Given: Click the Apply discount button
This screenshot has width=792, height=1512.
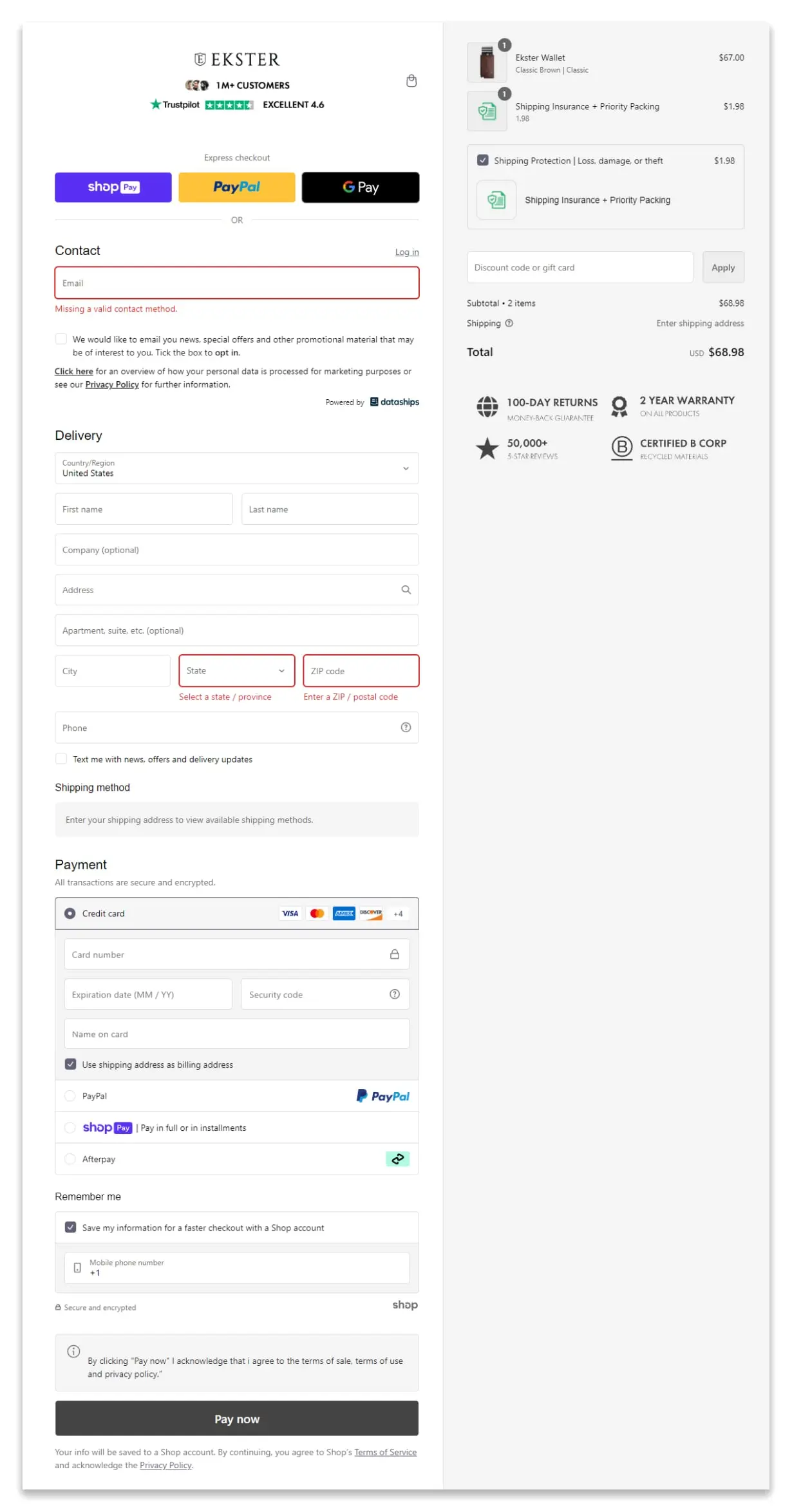Looking at the screenshot, I should pyautogui.click(x=723, y=267).
